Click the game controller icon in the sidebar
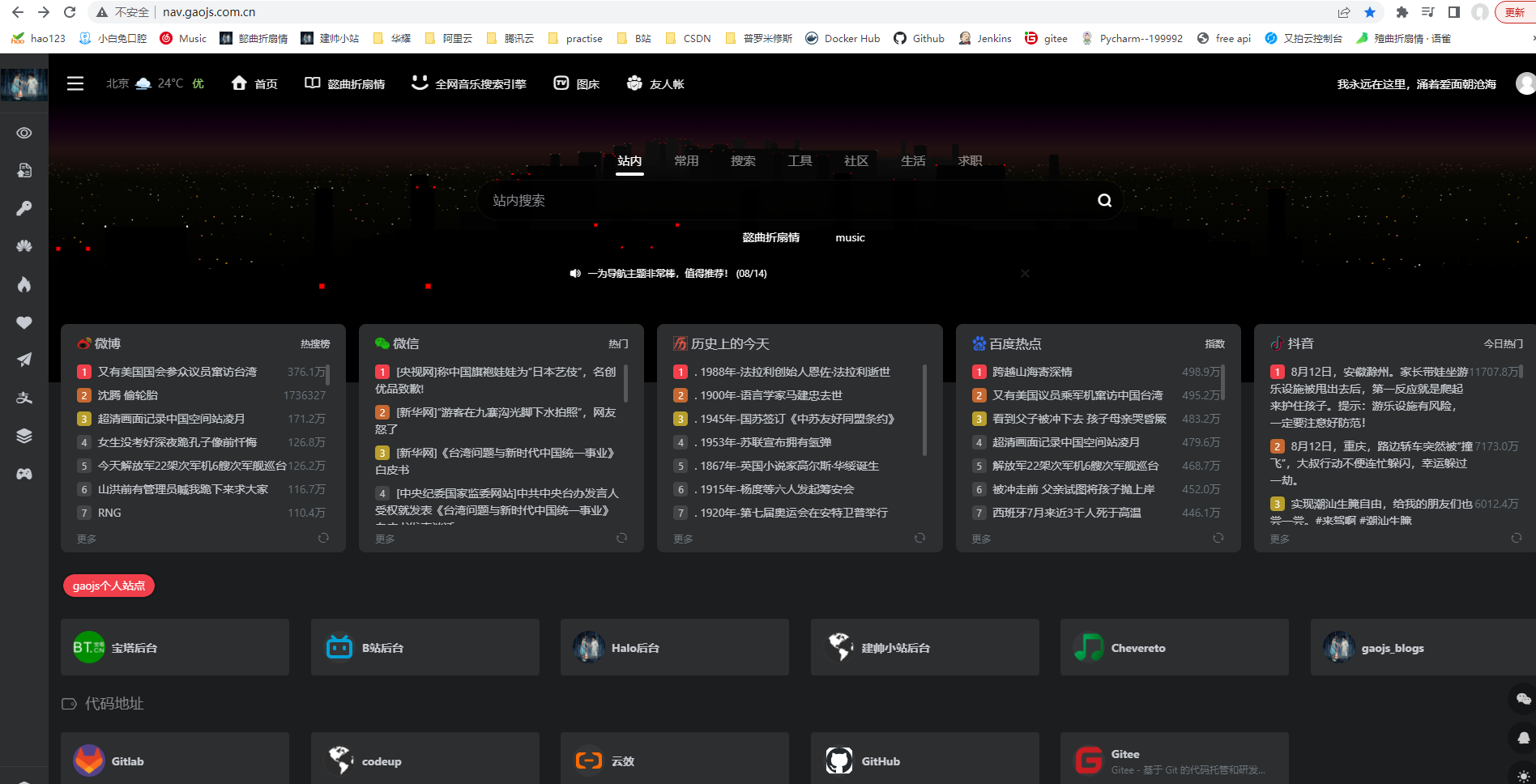The width and height of the screenshot is (1536, 784). (x=24, y=474)
